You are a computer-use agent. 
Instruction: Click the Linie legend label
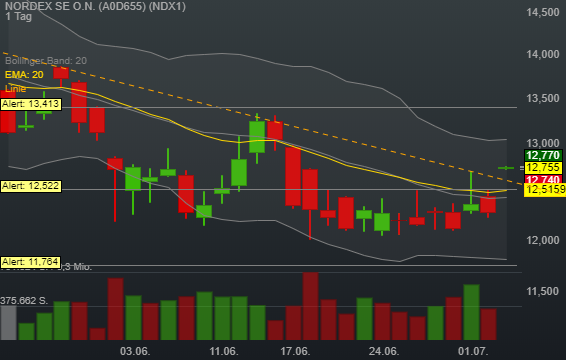(x=16, y=89)
